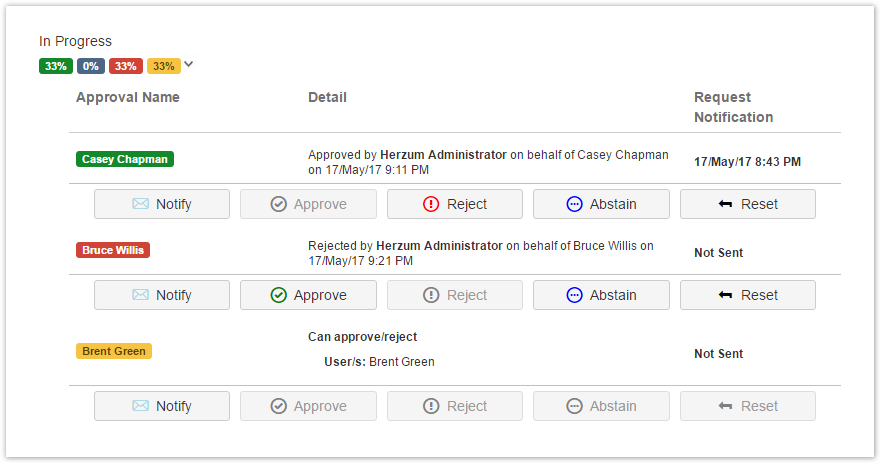Image resolution: width=880 pixels, height=463 pixels.
Task: Click the red Reject icon for Casey Chapman
Action: pyautogui.click(x=431, y=204)
